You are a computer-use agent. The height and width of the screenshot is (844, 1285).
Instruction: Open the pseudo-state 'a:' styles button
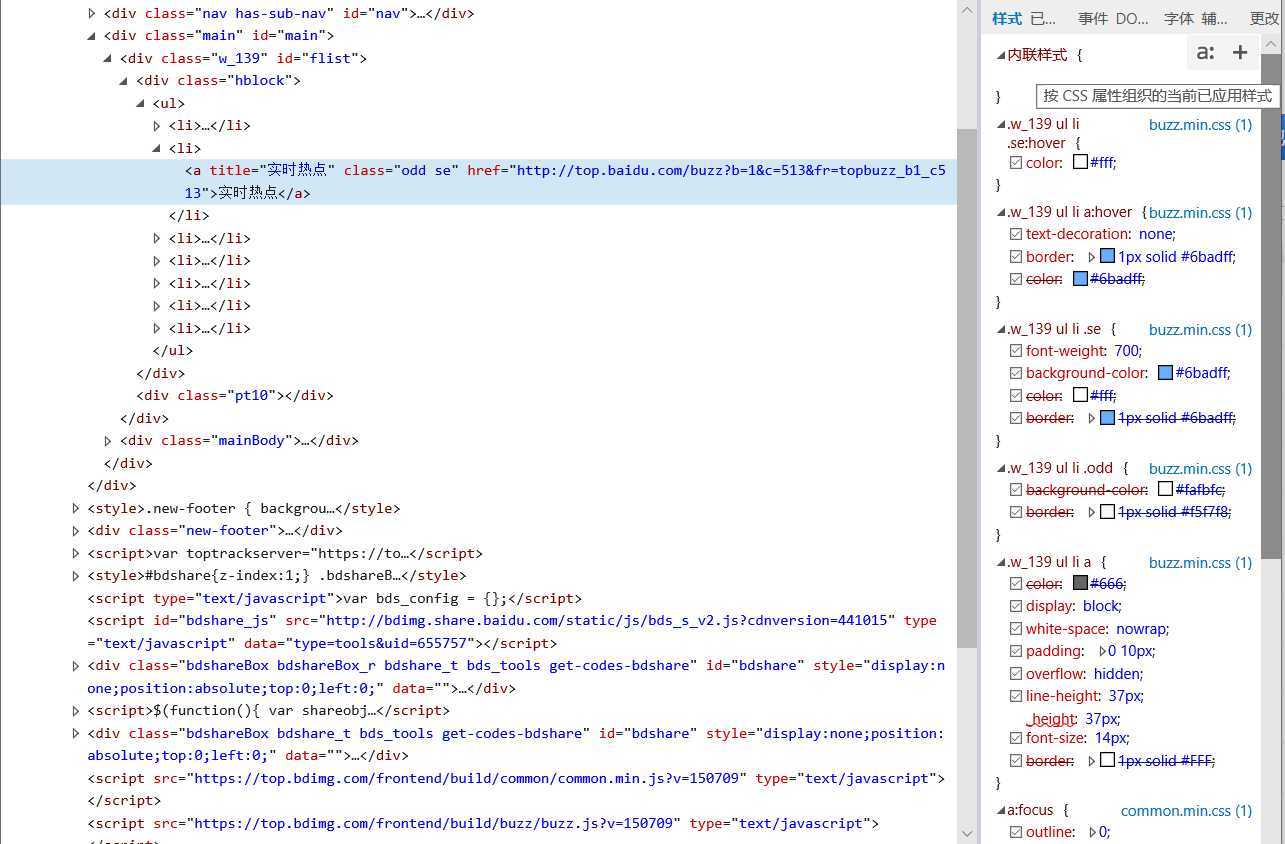click(x=1206, y=53)
